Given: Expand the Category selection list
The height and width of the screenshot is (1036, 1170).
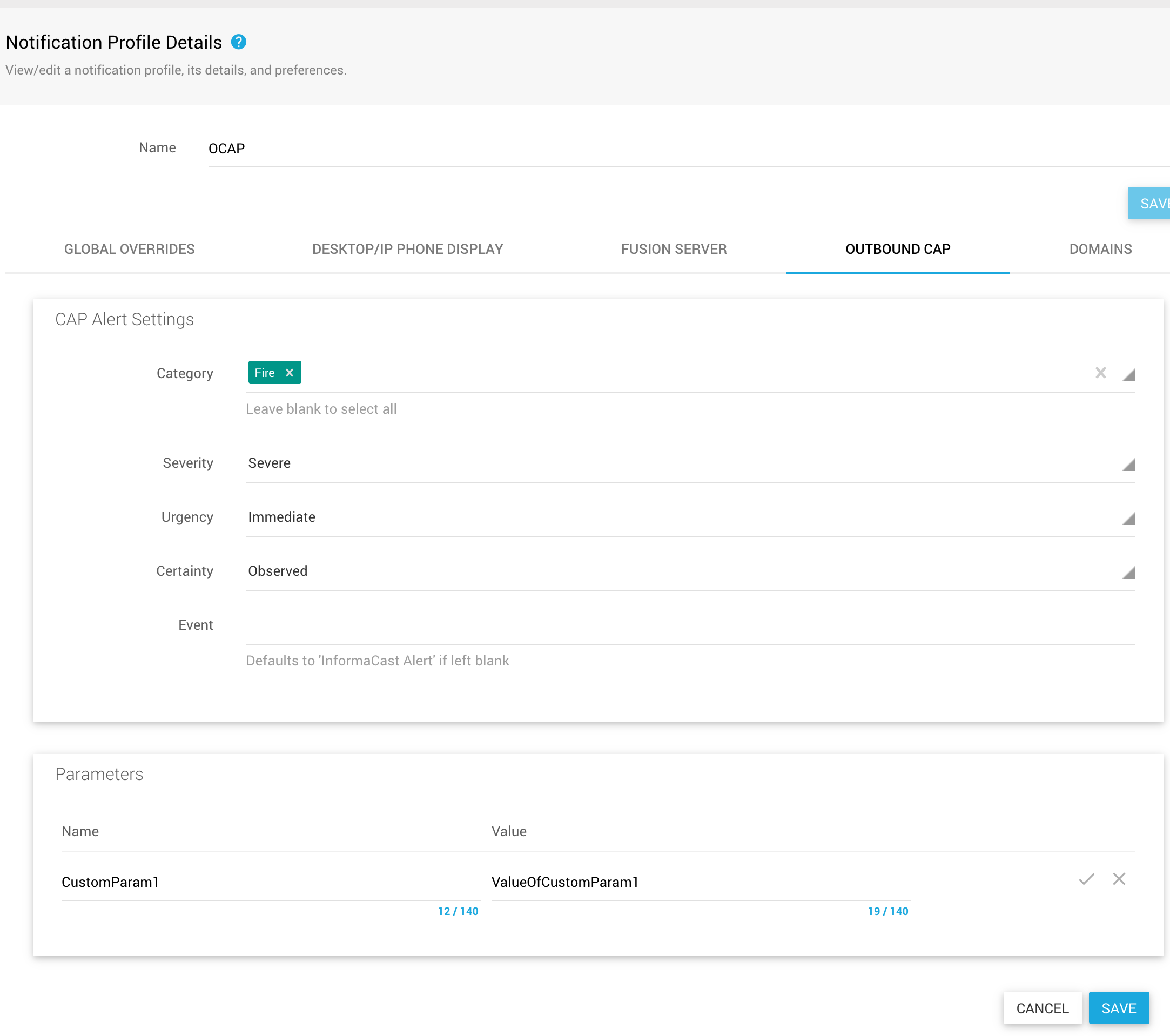Looking at the screenshot, I should [x=1128, y=376].
